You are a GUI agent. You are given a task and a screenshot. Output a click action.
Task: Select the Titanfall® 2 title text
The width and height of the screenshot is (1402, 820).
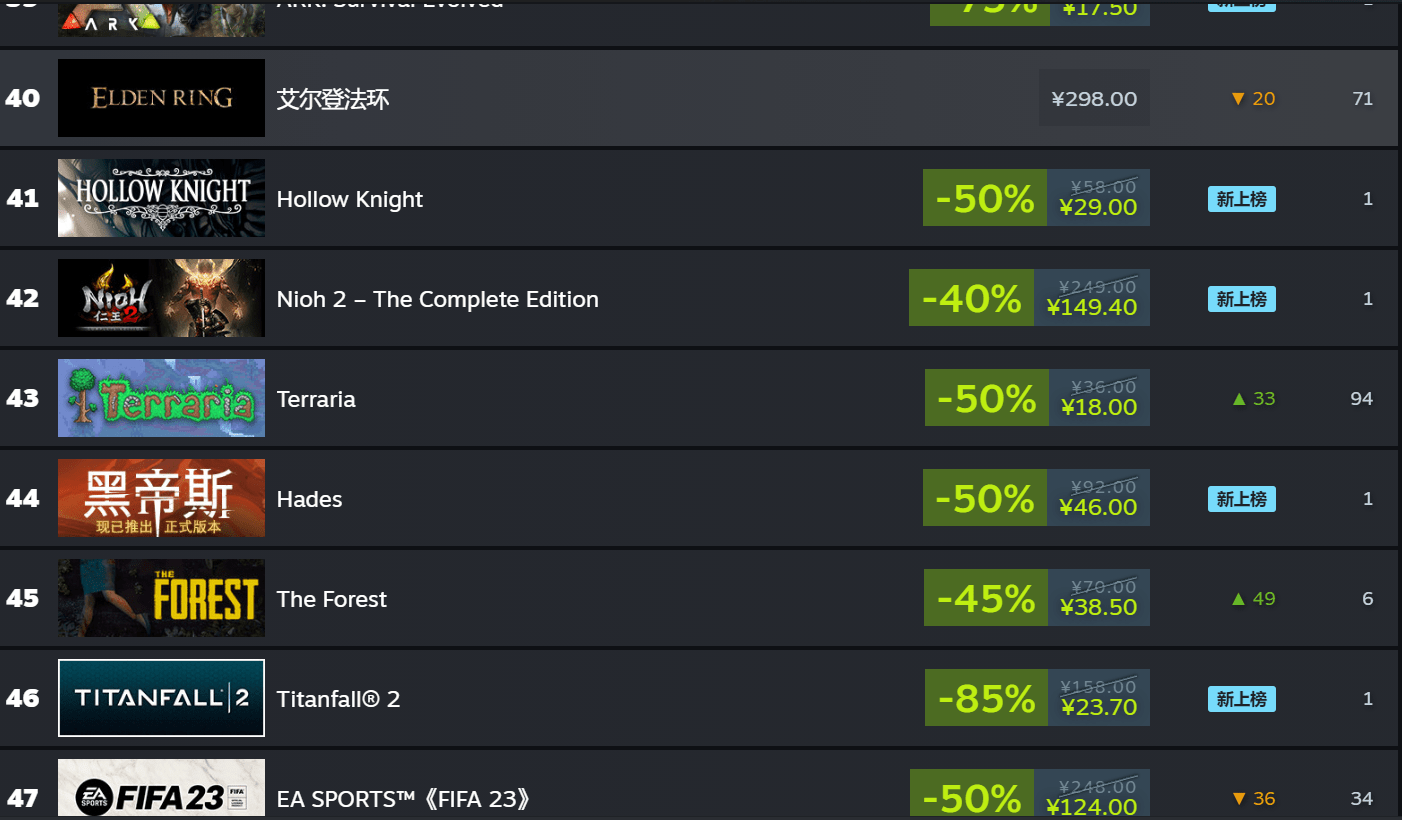(338, 699)
